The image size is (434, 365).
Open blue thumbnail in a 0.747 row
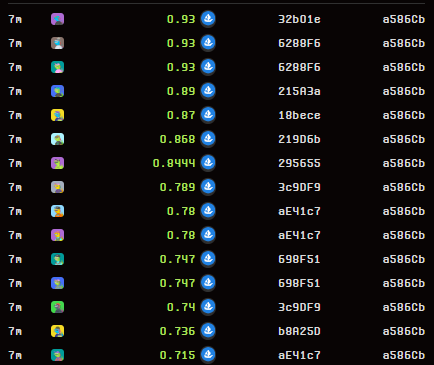(57, 283)
